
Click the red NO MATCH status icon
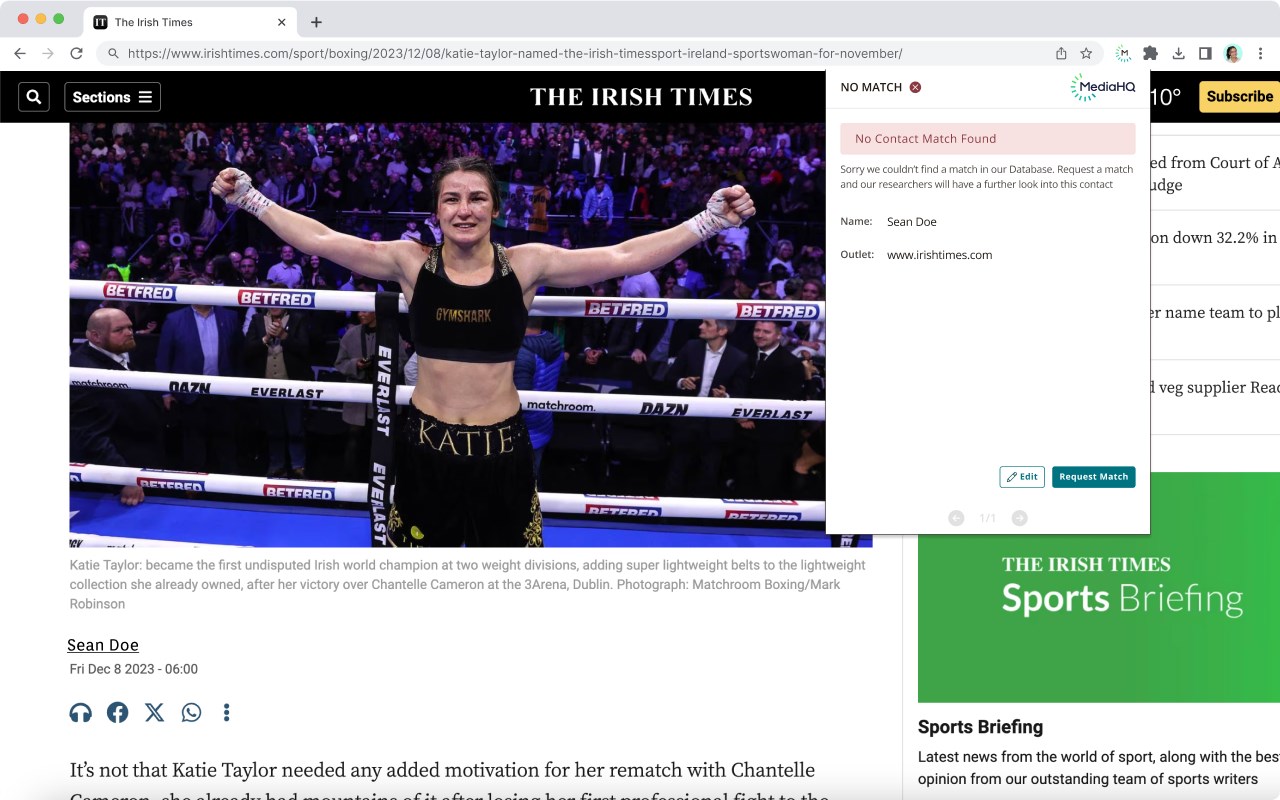click(x=915, y=87)
